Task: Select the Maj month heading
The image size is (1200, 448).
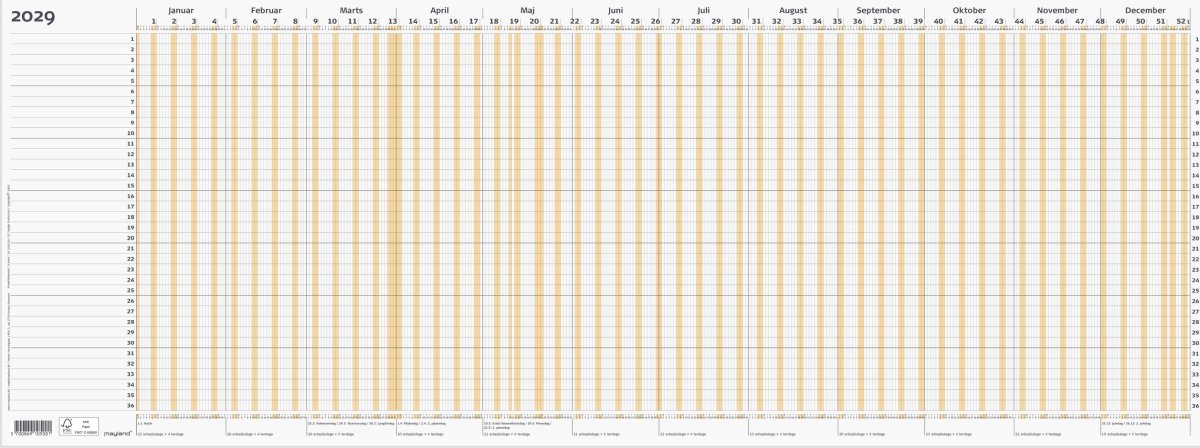Action: point(527,8)
